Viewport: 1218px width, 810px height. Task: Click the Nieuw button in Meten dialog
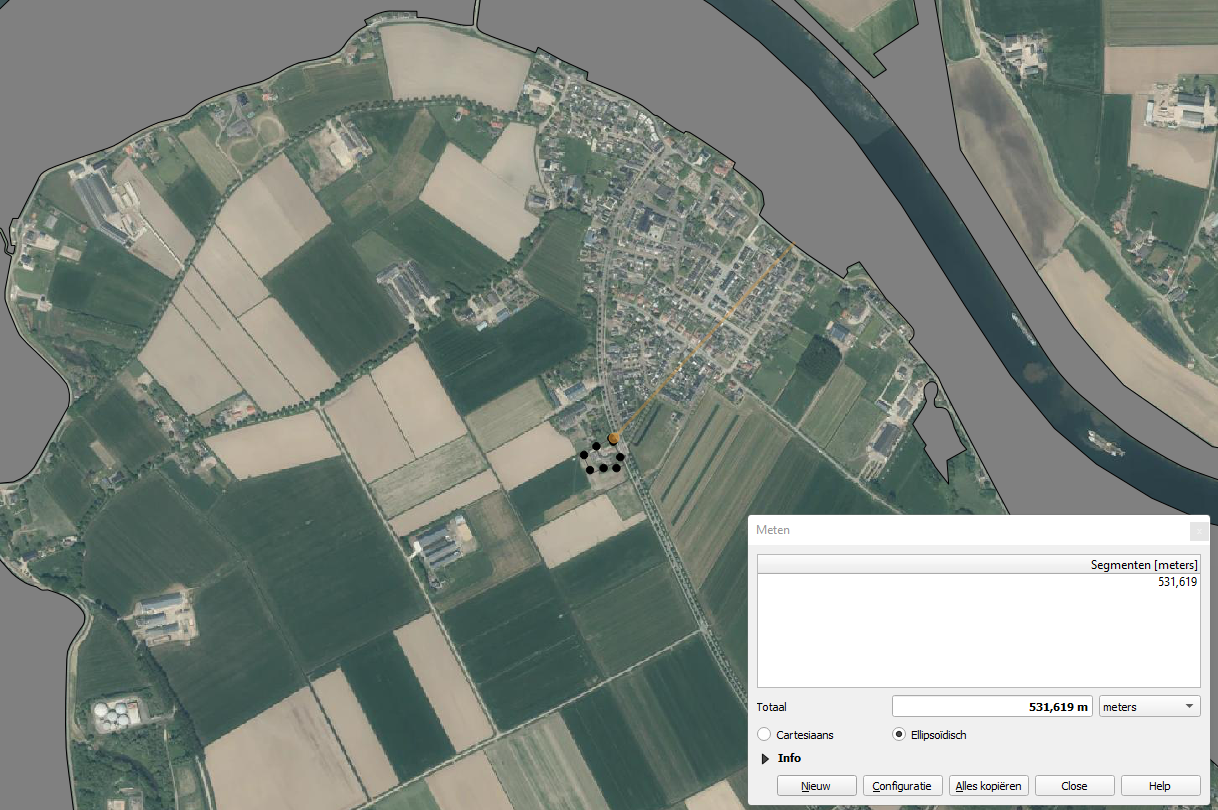point(815,786)
